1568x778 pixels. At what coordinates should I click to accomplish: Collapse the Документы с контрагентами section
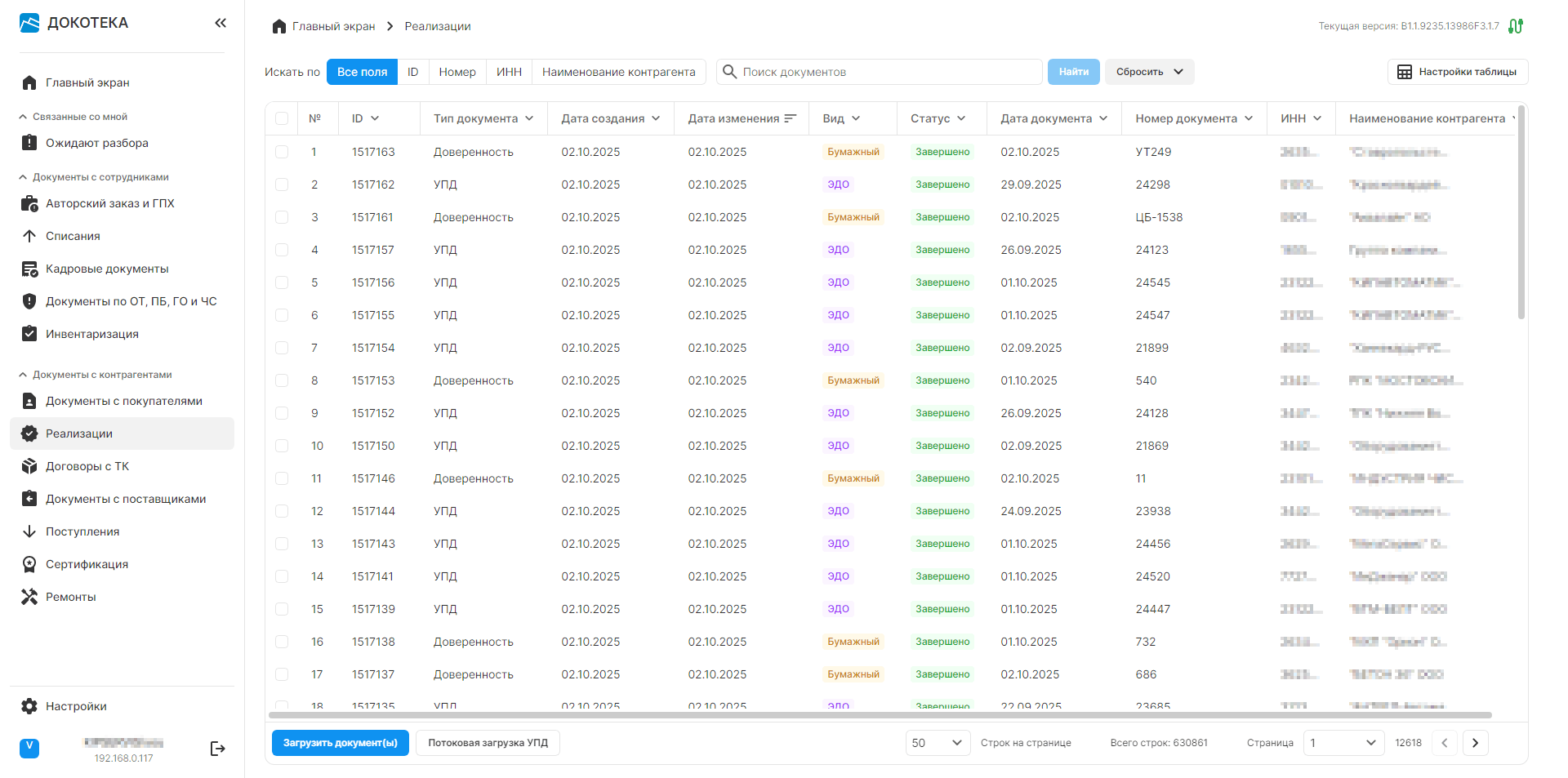pos(23,375)
